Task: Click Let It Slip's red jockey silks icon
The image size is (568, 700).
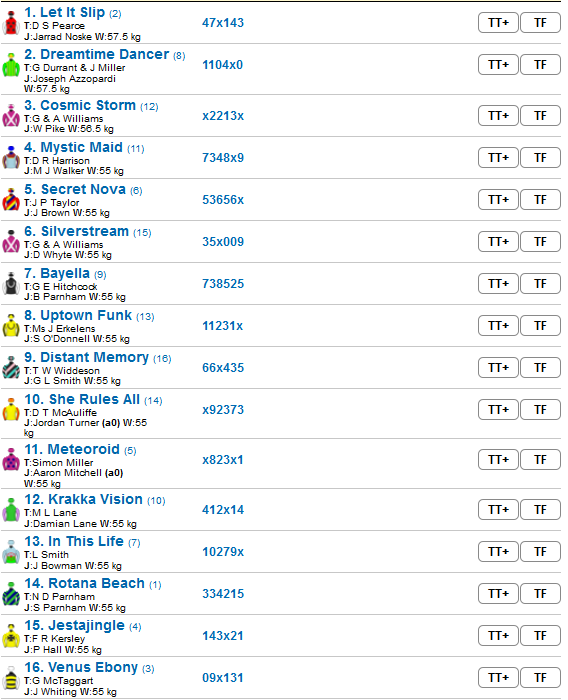Action: pos(11,23)
